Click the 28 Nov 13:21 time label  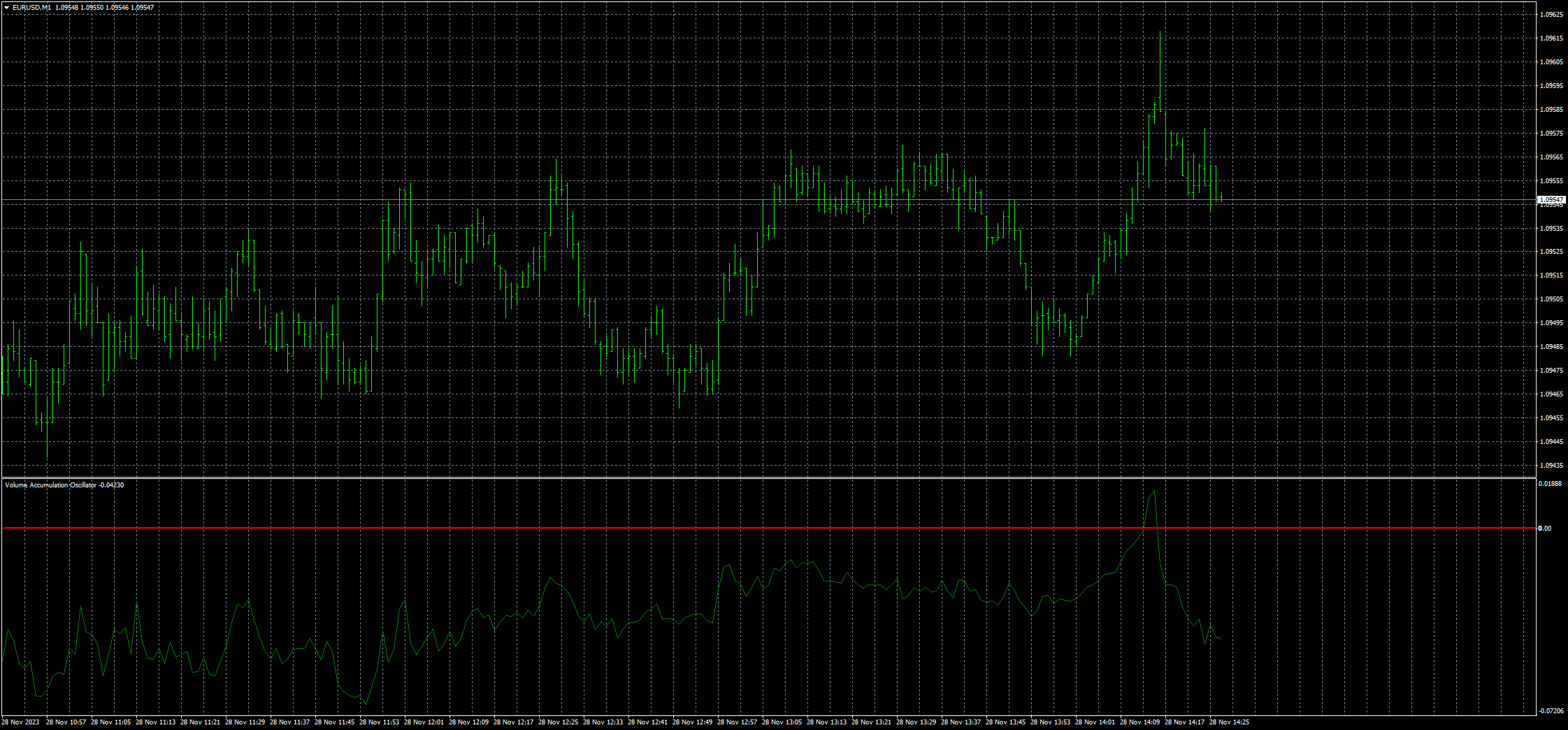(x=871, y=722)
